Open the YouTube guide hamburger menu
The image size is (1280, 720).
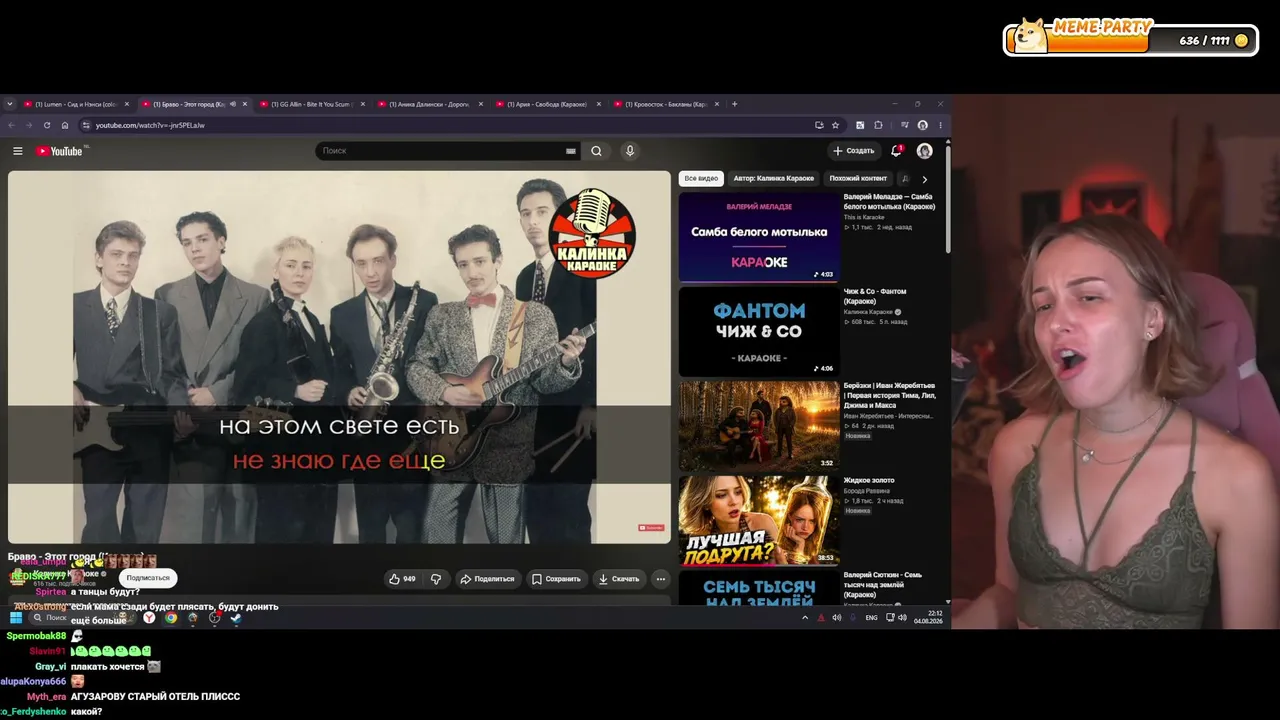17,151
